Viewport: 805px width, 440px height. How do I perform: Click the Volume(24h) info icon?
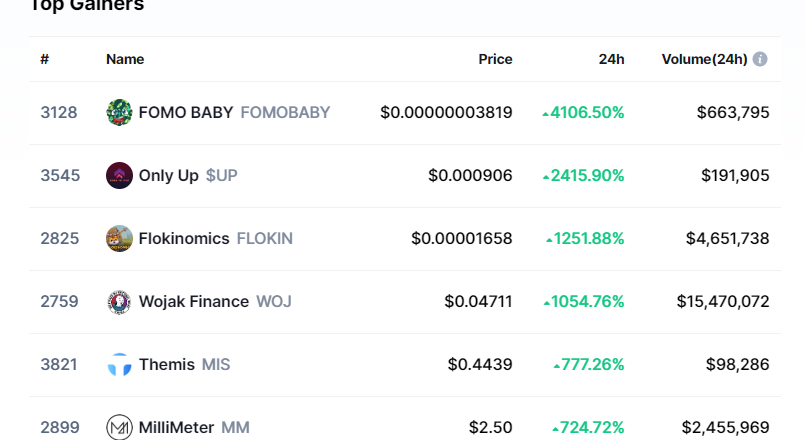click(x=760, y=59)
